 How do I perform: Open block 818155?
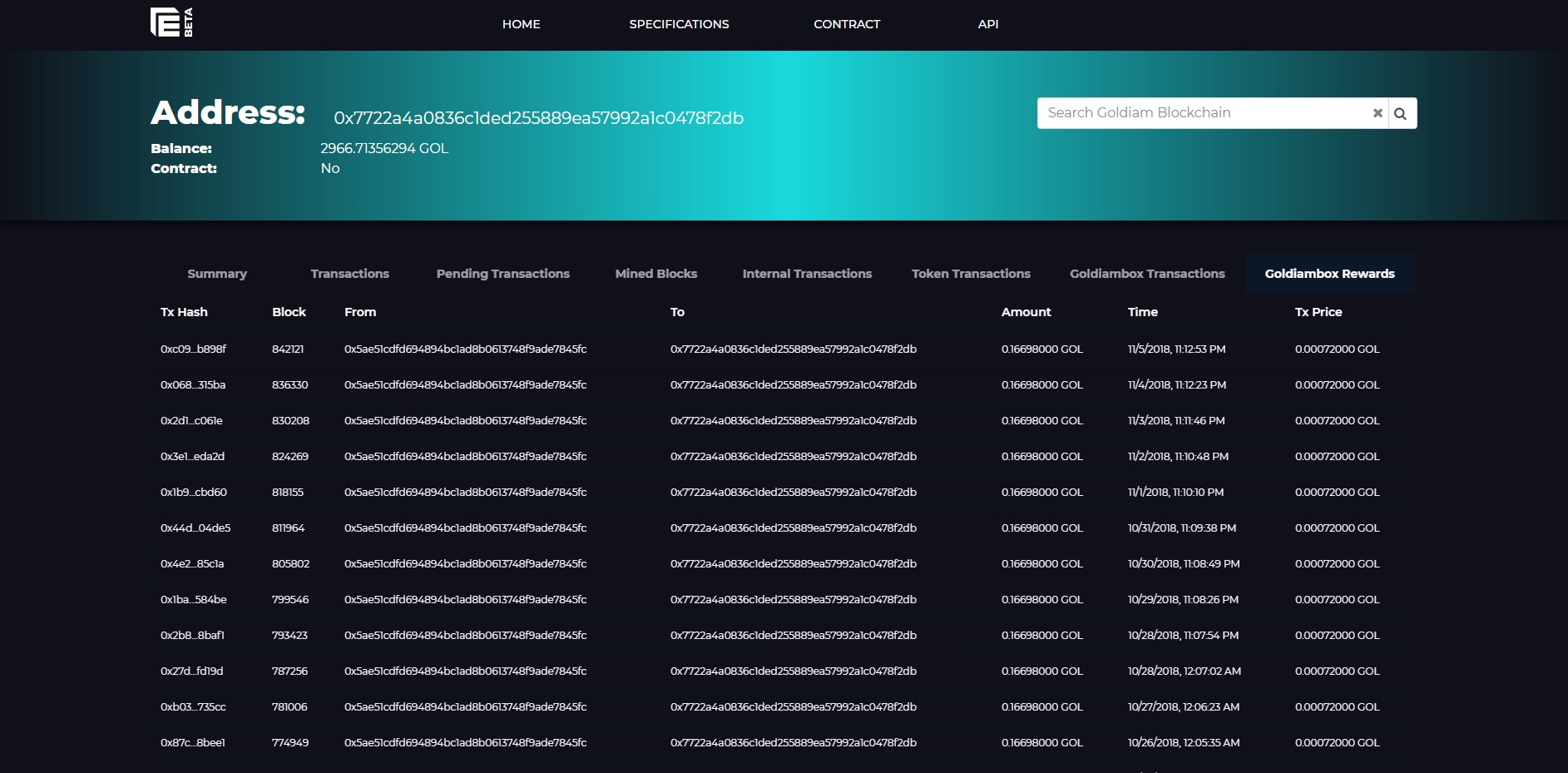(288, 493)
